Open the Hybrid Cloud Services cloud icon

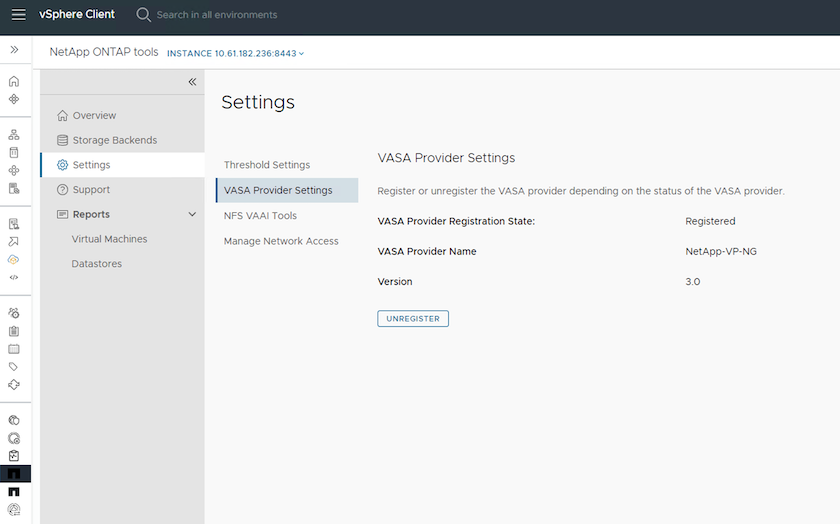[14, 259]
